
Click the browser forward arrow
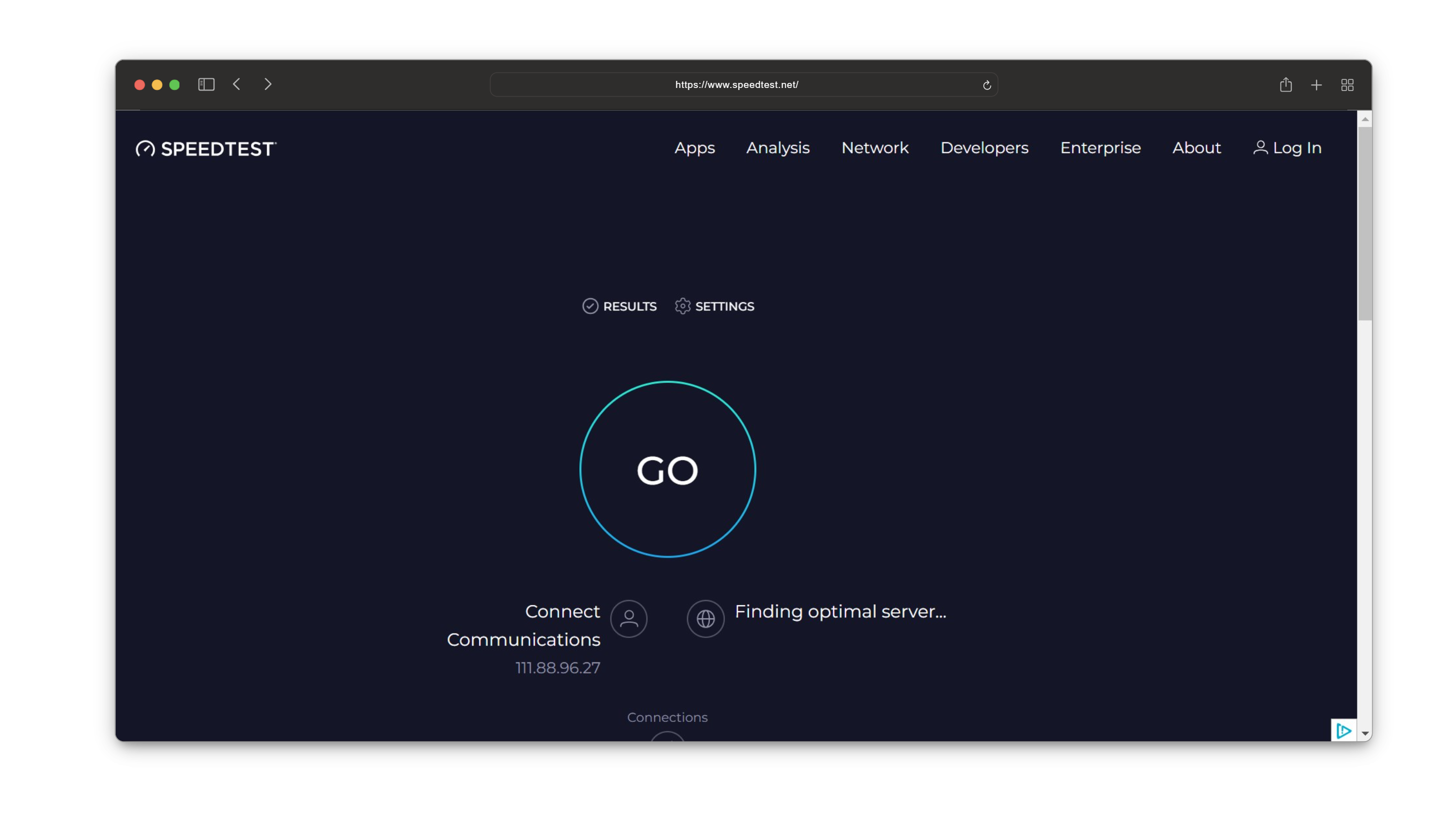[x=268, y=85]
